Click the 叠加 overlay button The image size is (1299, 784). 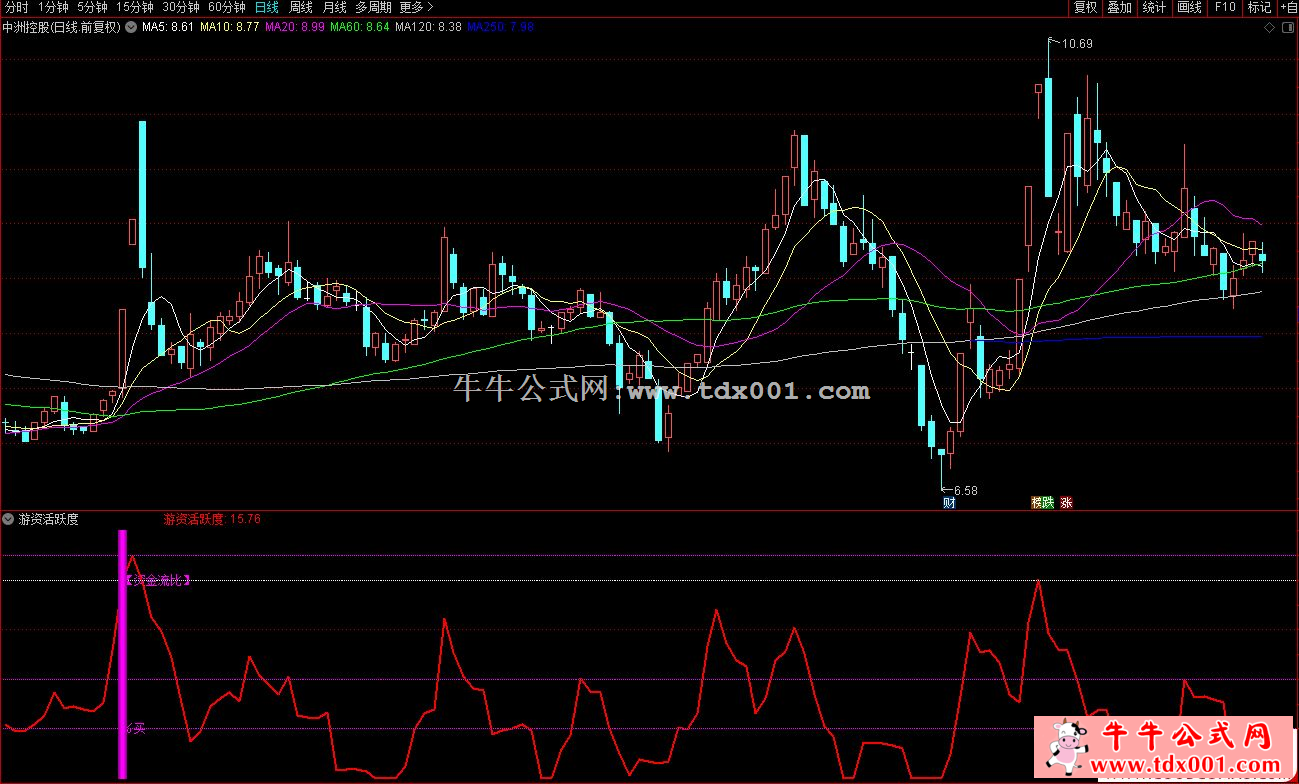1119,8
